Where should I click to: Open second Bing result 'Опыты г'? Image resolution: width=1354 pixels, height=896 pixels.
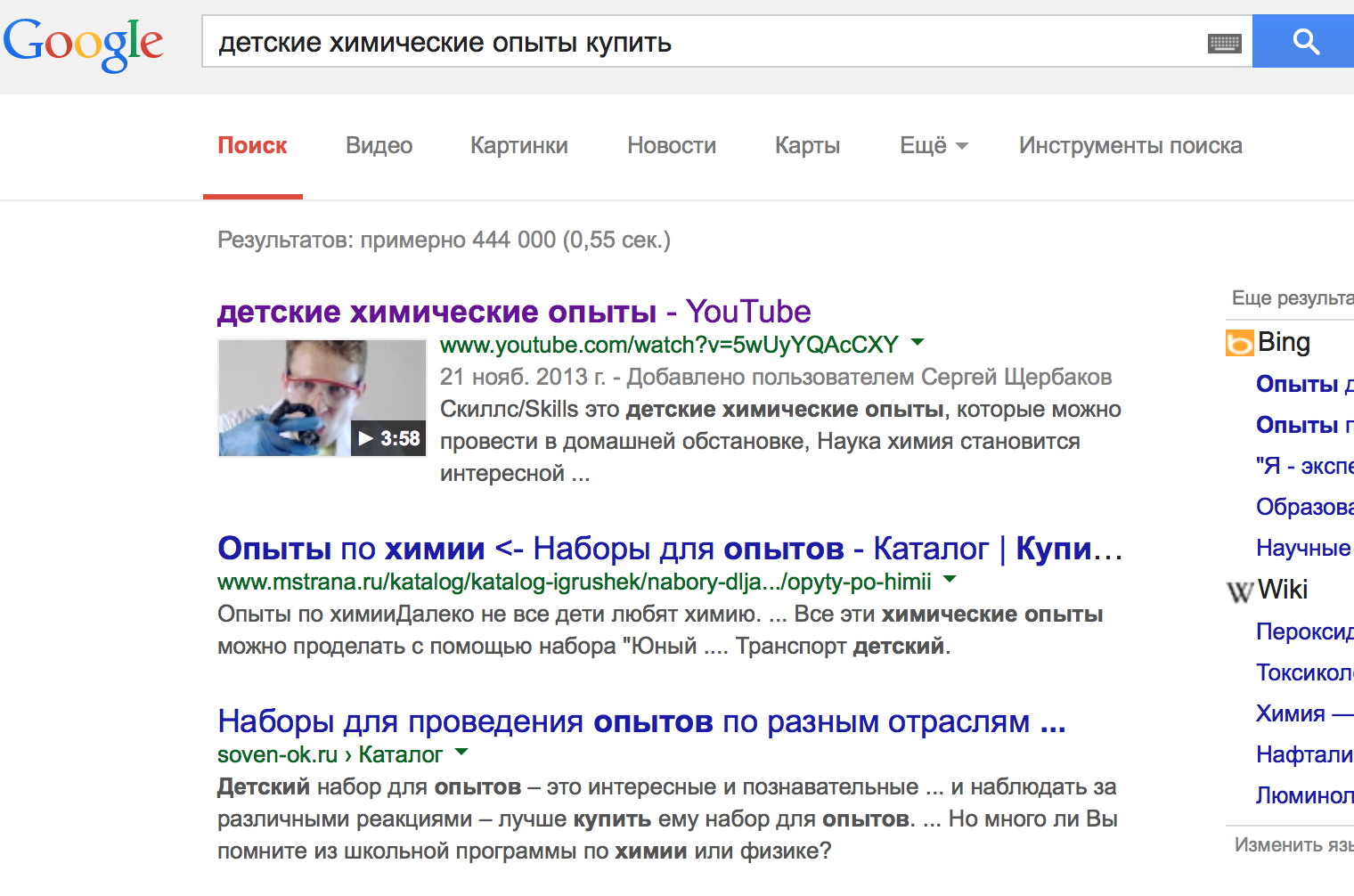[1304, 425]
